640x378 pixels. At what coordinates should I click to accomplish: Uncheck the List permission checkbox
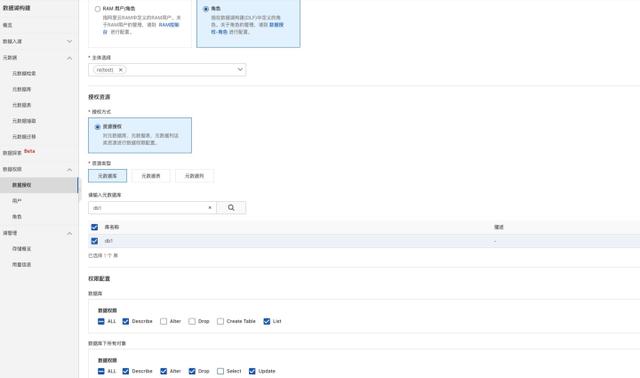coord(267,321)
